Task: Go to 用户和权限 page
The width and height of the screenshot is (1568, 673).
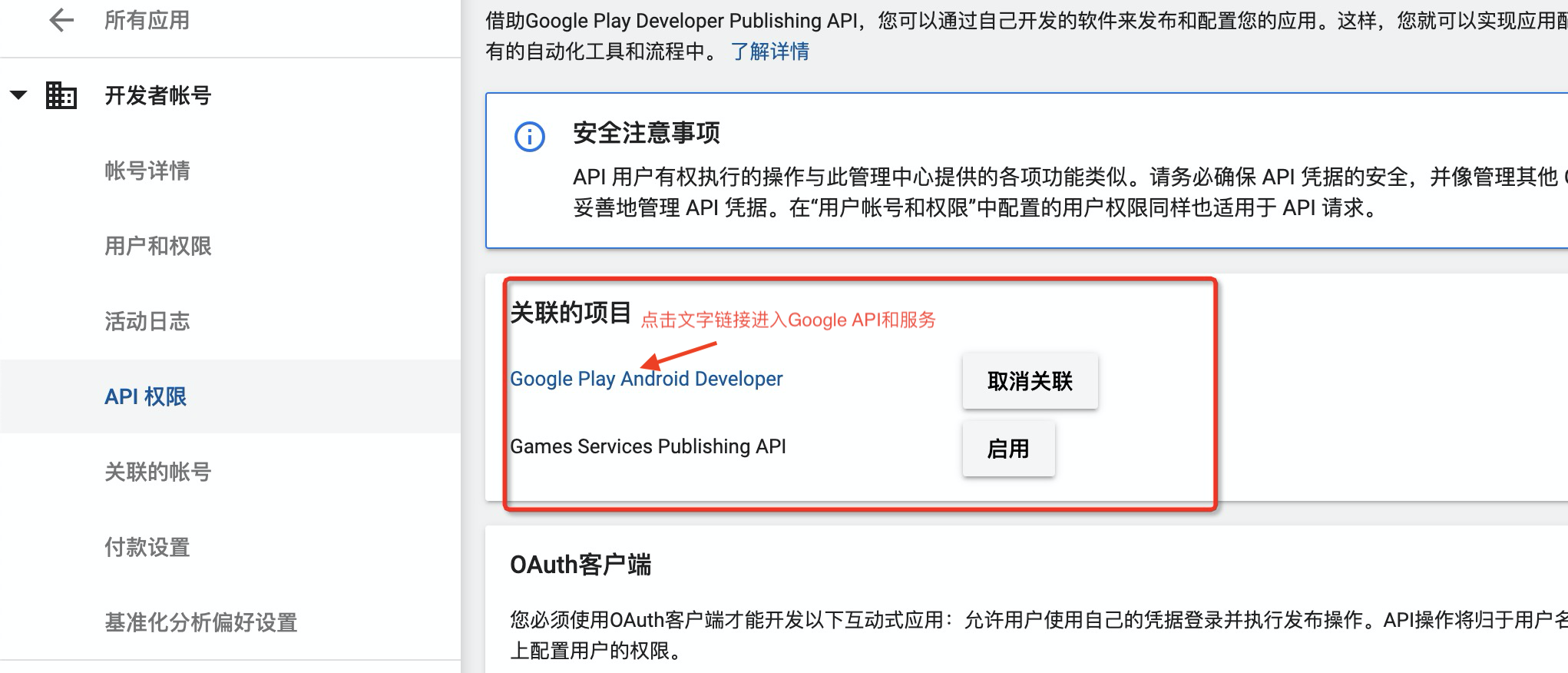Action: [x=157, y=246]
